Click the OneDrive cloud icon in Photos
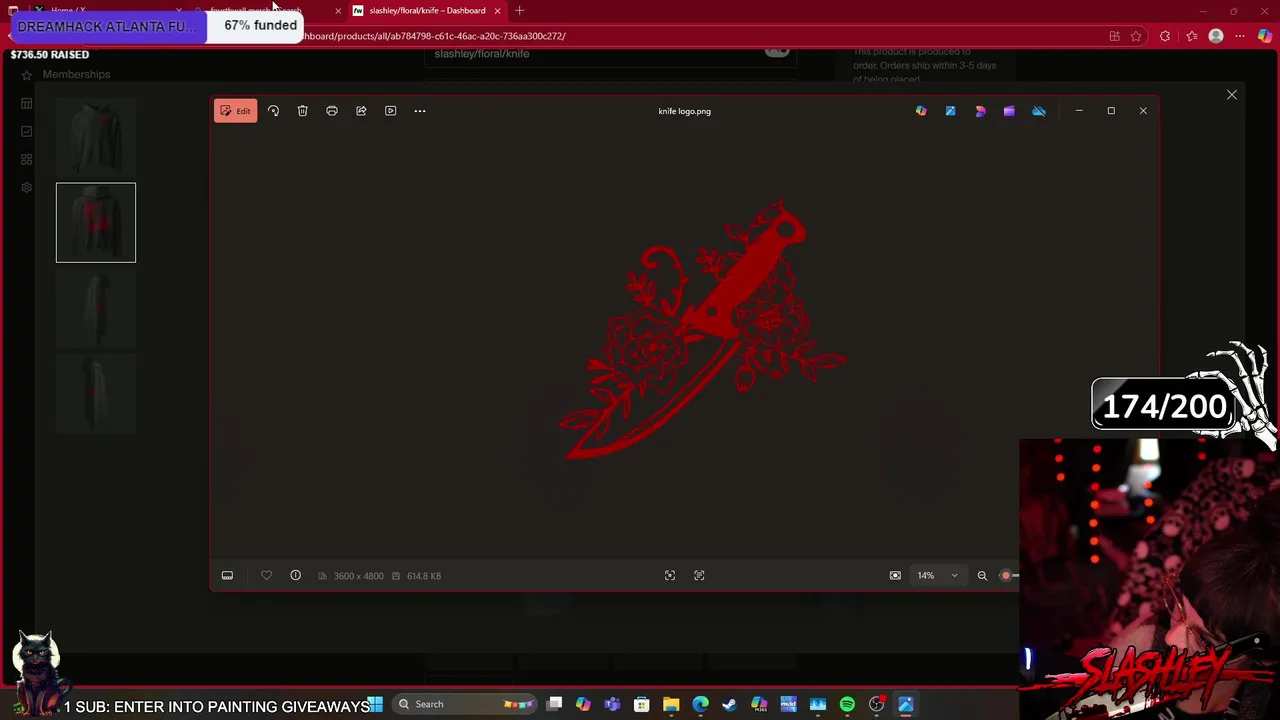Image resolution: width=1280 pixels, height=720 pixels. (1039, 111)
